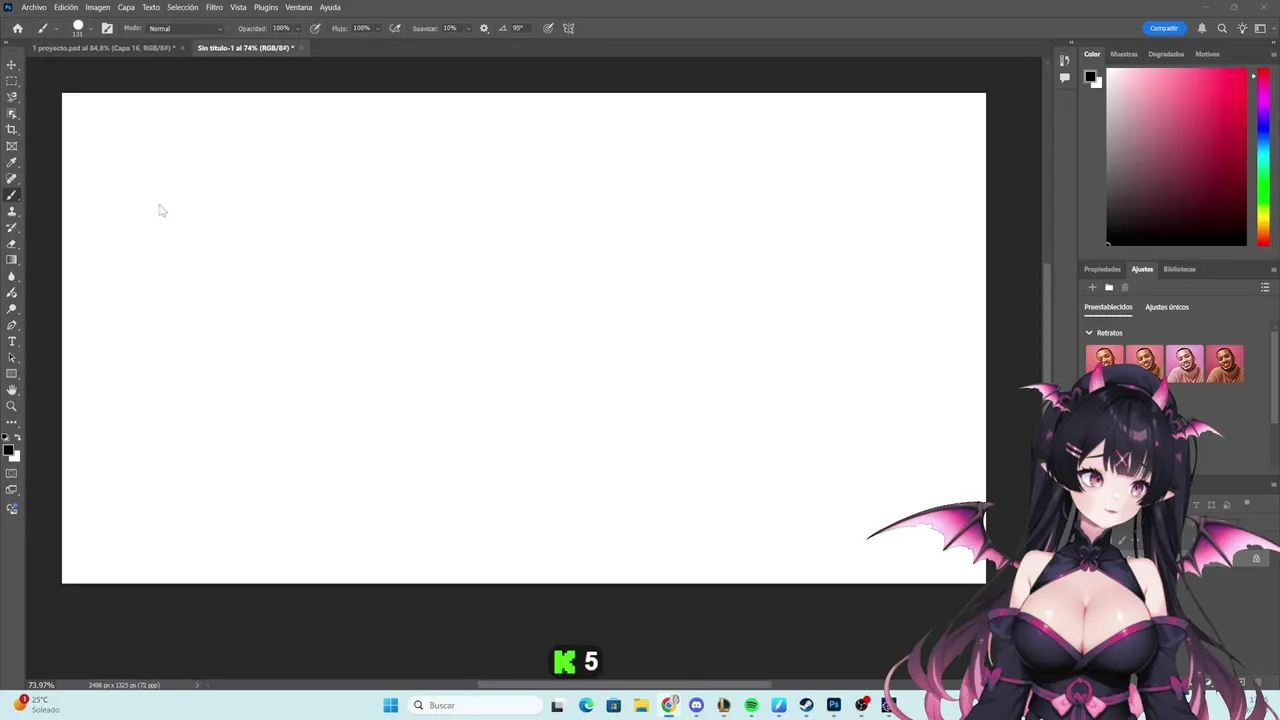Select the Eyedropper tool

12,162
